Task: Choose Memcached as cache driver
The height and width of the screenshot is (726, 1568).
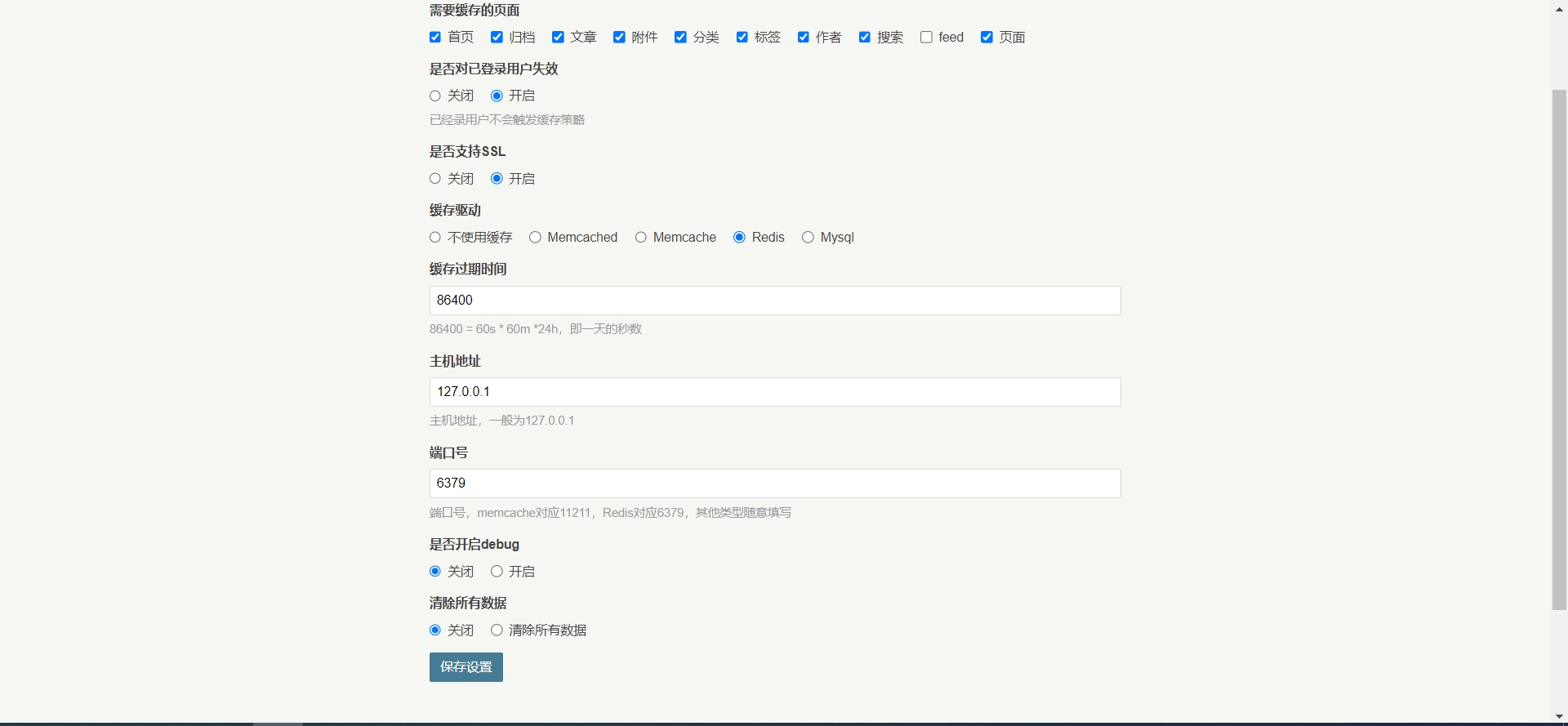Action: (x=535, y=238)
